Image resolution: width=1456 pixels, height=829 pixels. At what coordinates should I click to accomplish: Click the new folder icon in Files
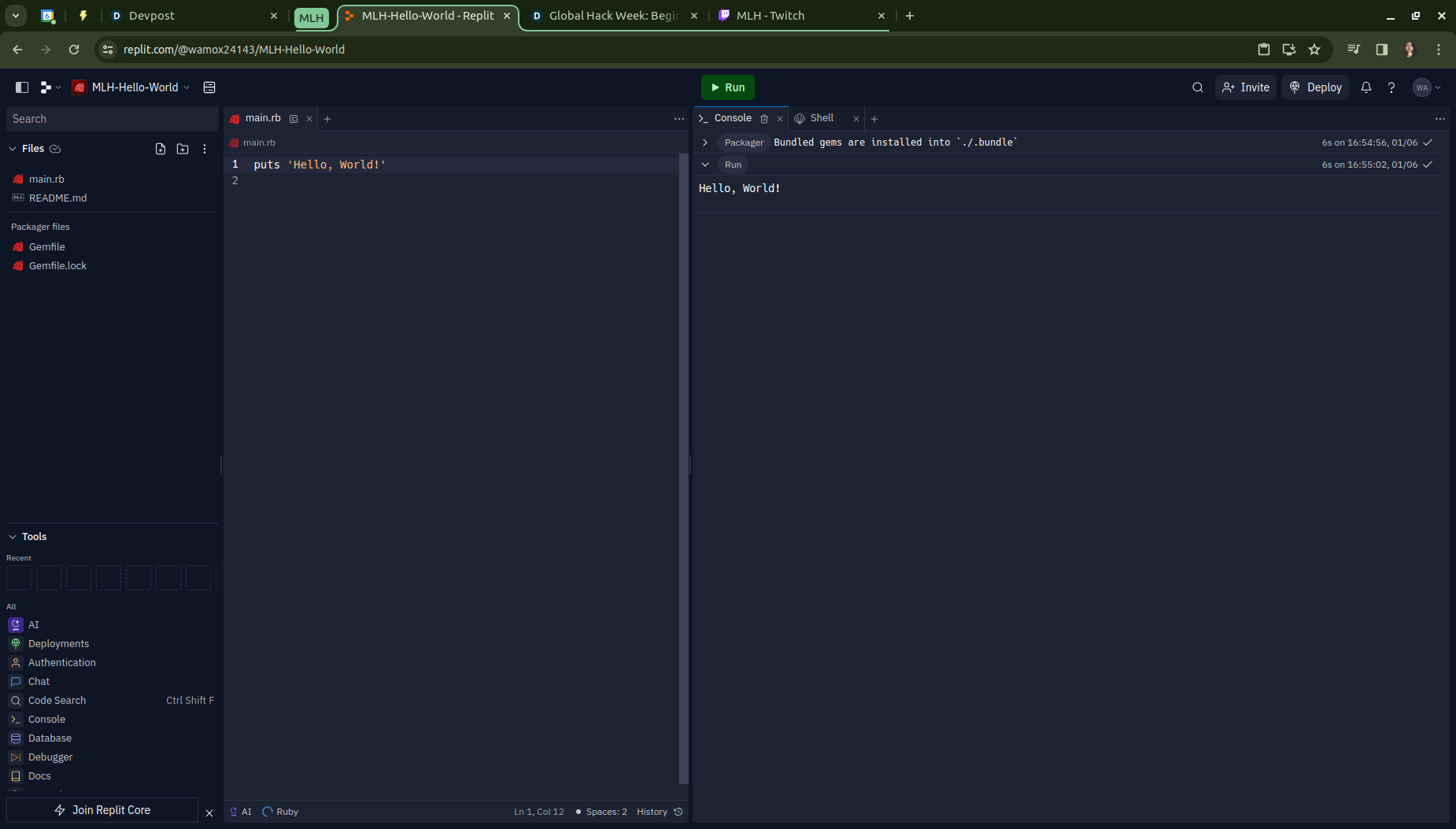[183, 149]
